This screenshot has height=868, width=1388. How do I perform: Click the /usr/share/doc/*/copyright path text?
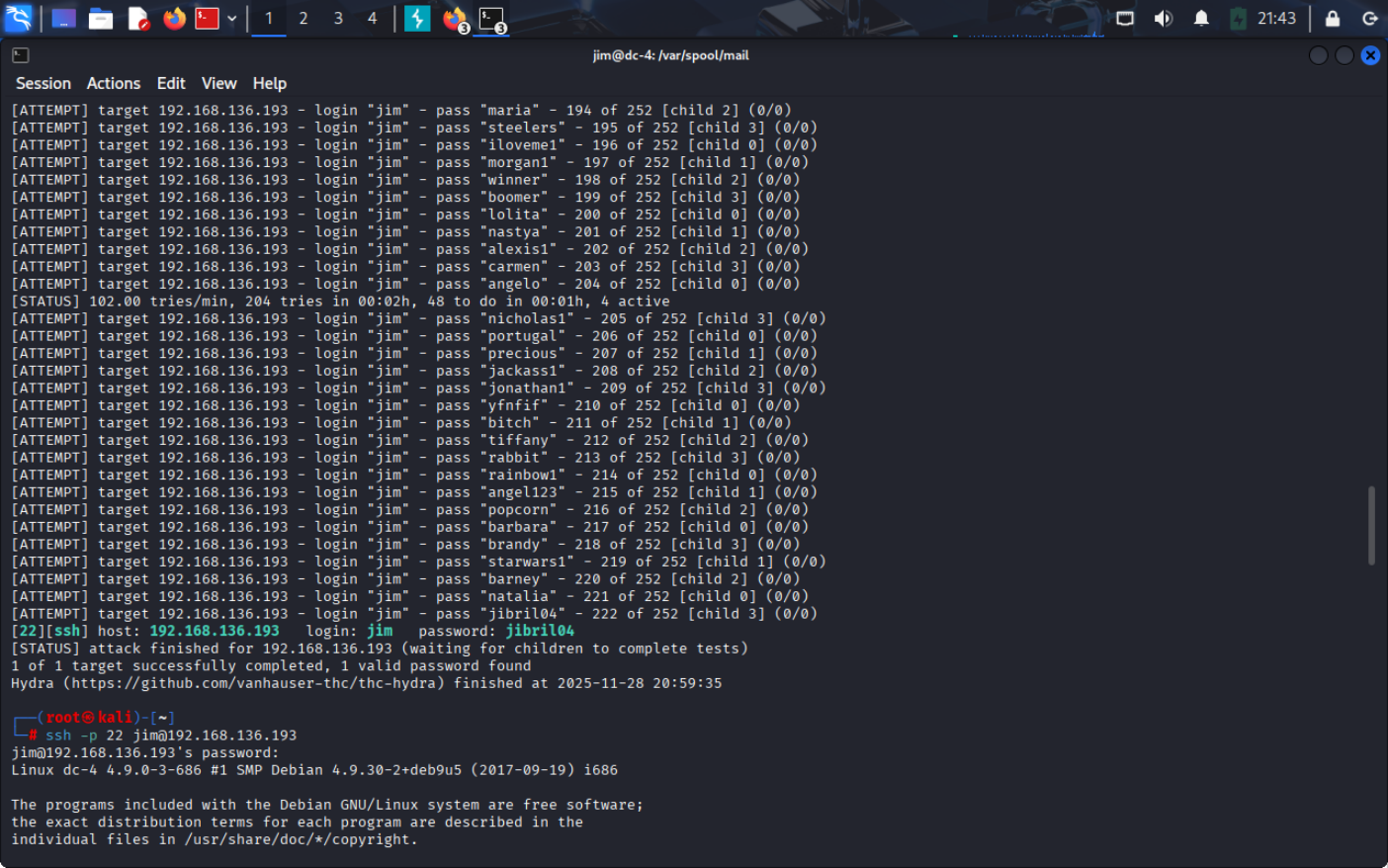[x=297, y=839]
